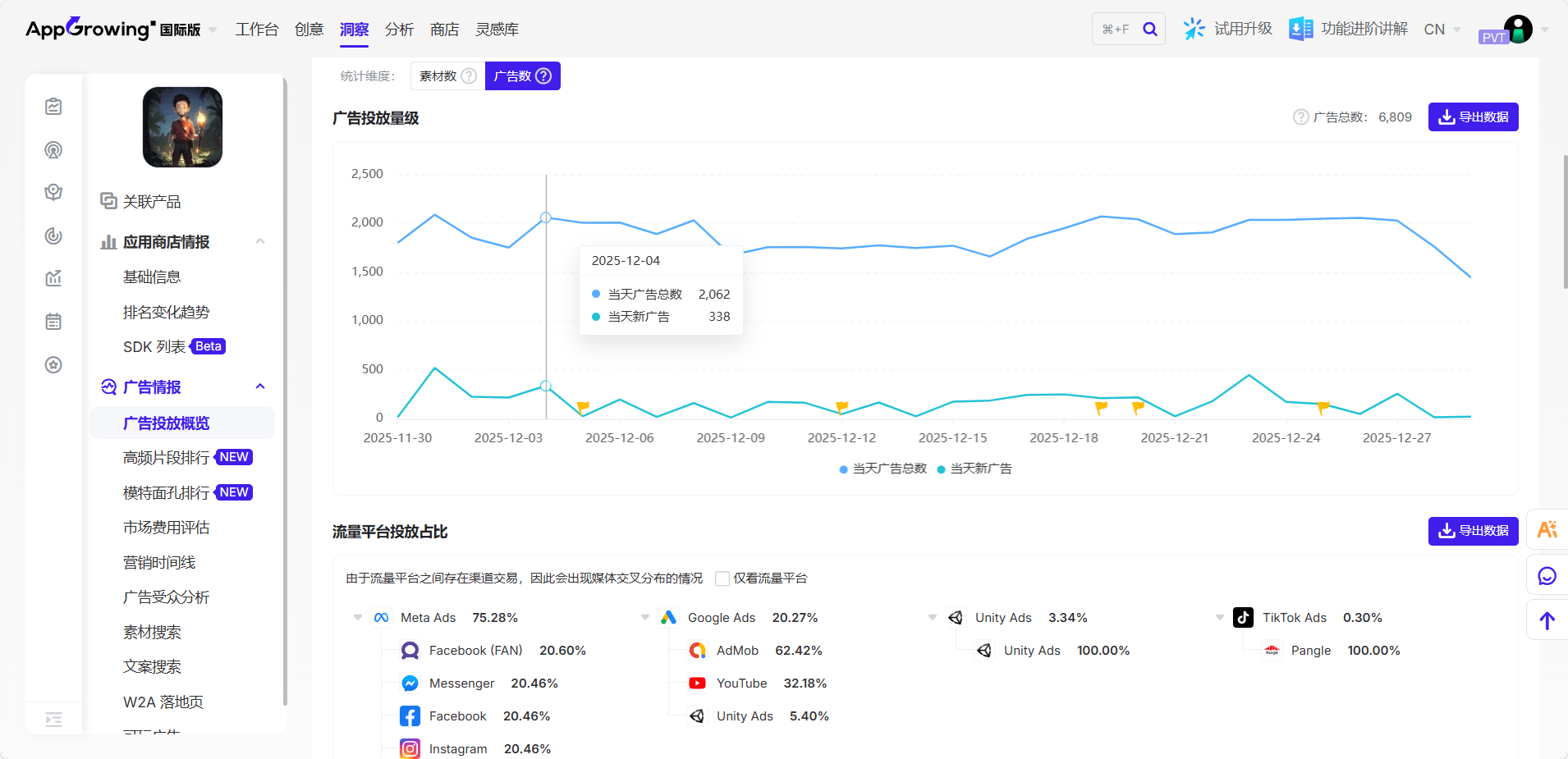Click the back-to-top arrow icon
The height and width of the screenshot is (759, 1568).
click(x=1547, y=621)
